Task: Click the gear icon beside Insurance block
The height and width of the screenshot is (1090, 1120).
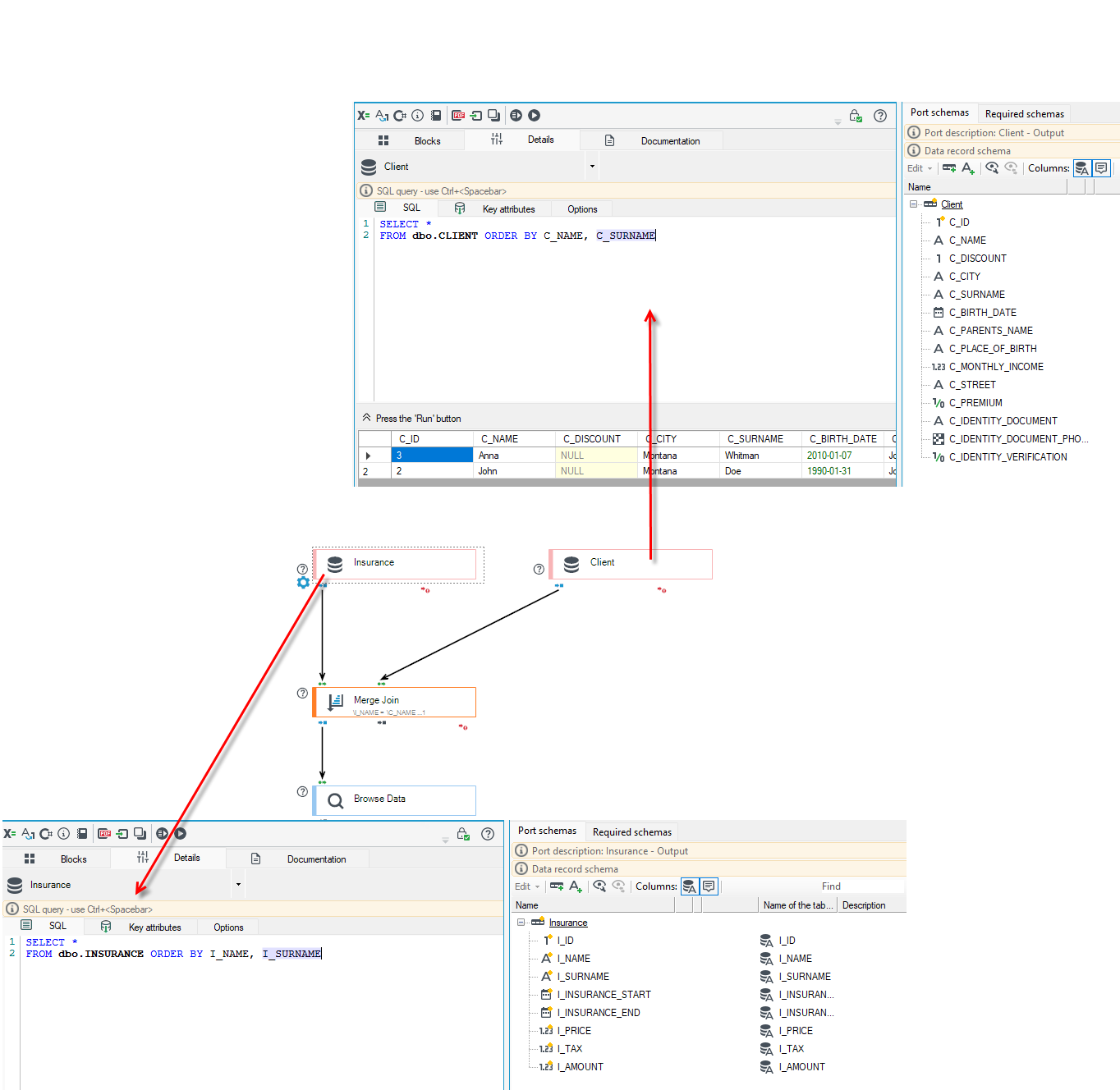Action: [303, 583]
